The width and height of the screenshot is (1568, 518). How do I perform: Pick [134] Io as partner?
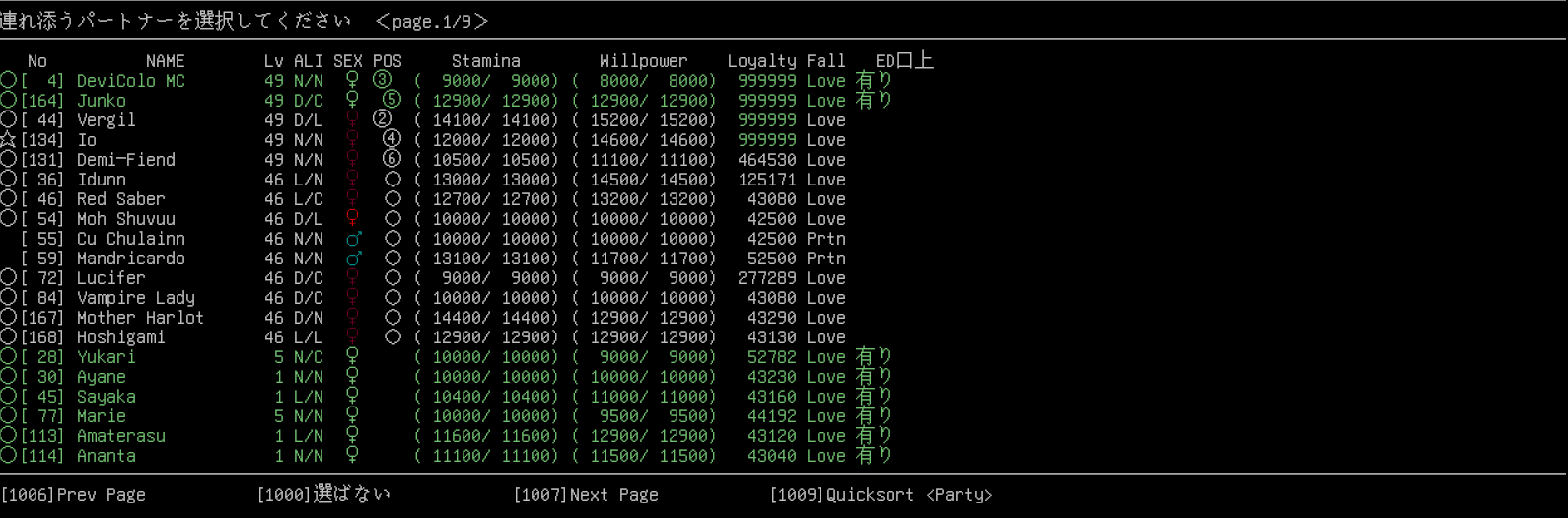58,140
